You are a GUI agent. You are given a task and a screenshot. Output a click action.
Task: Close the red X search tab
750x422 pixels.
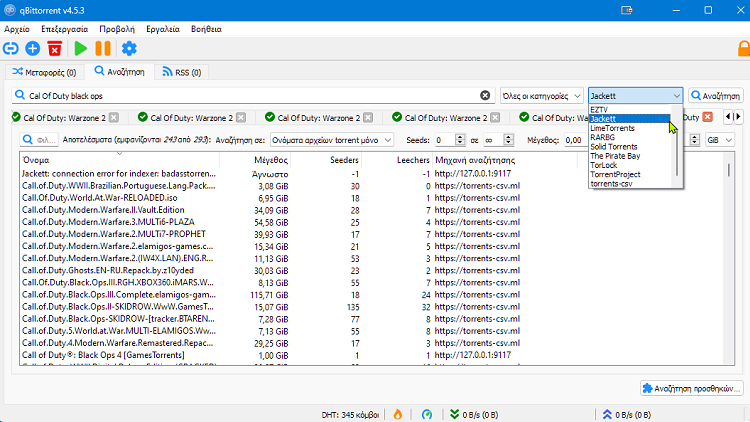[707, 117]
